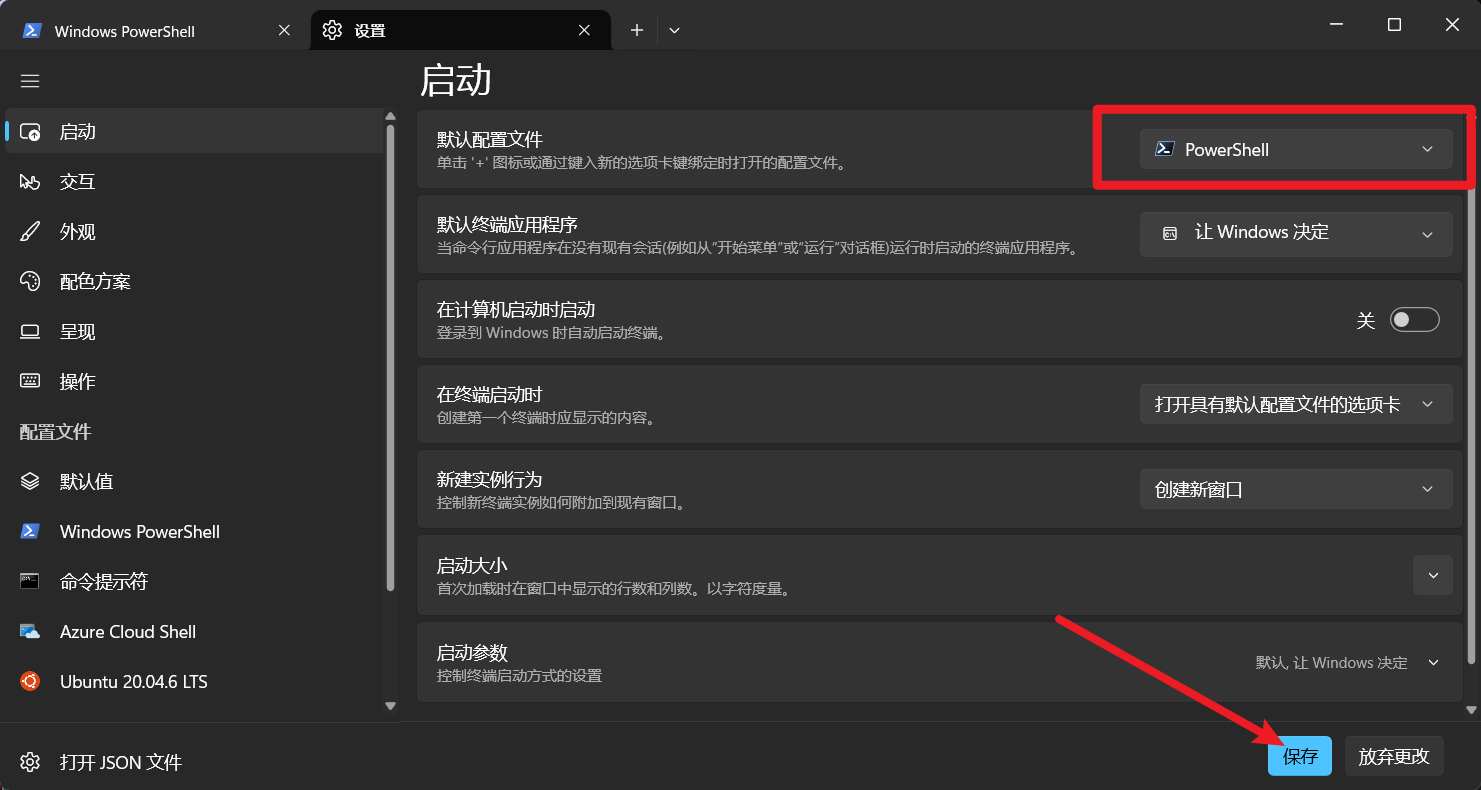
Task: Switch to the 设置 tab
Action: [460, 30]
